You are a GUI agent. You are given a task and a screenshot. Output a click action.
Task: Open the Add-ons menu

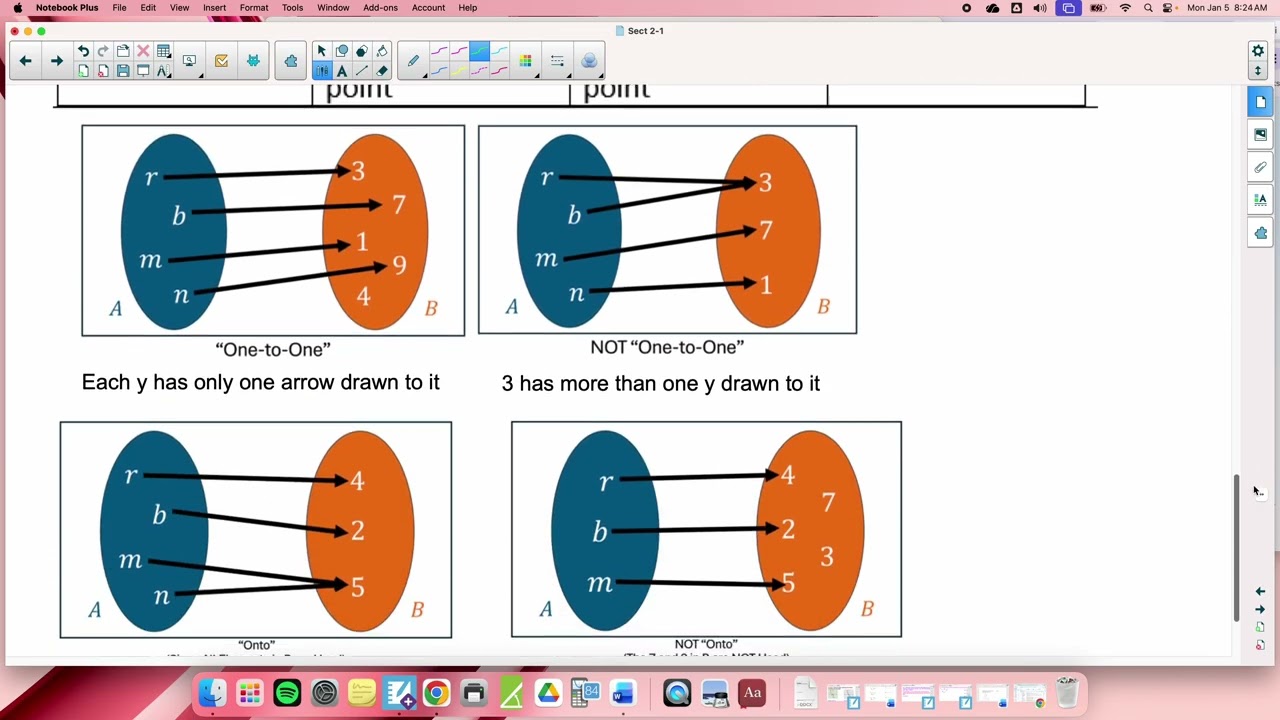pyautogui.click(x=380, y=8)
